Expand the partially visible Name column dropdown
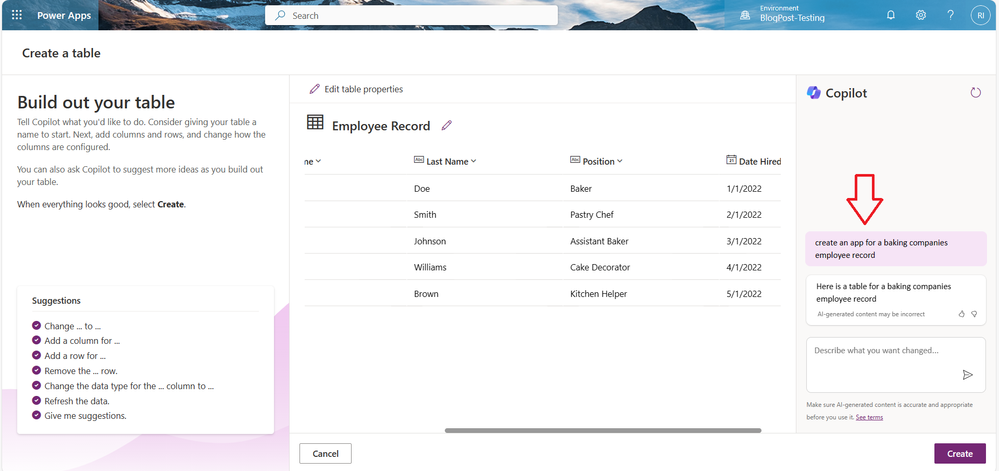Image resolution: width=999 pixels, height=471 pixels. tap(318, 161)
